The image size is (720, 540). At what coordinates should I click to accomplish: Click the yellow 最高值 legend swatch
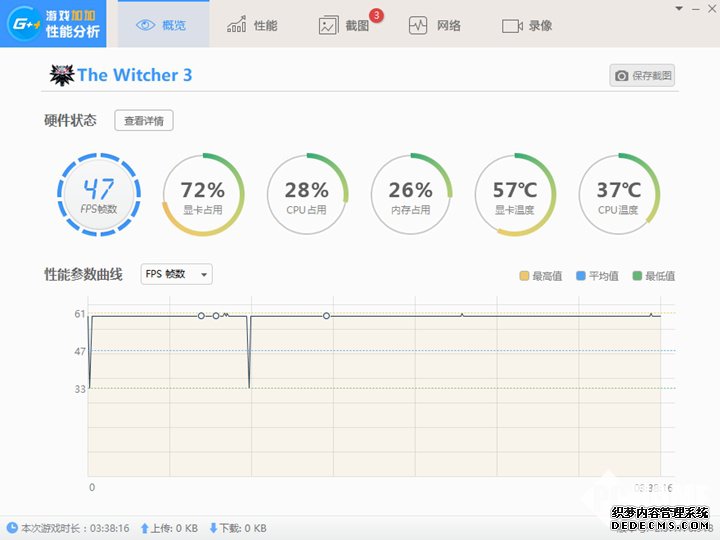(524, 276)
